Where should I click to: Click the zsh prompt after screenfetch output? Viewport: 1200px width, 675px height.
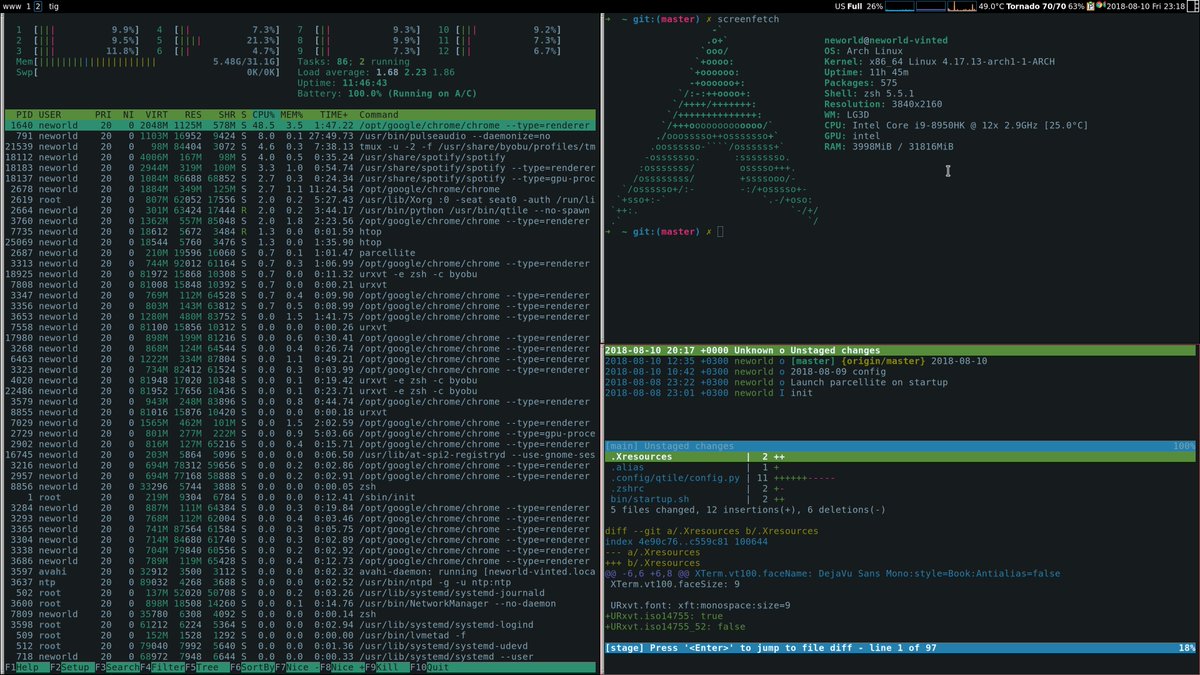point(663,231)
